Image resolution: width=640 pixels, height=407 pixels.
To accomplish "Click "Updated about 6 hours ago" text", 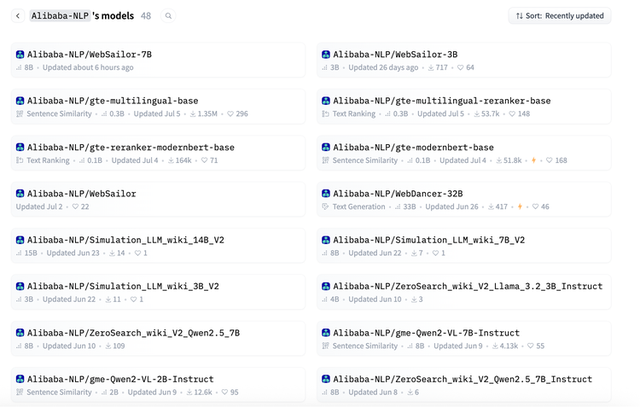I will [x=88, y=67].
